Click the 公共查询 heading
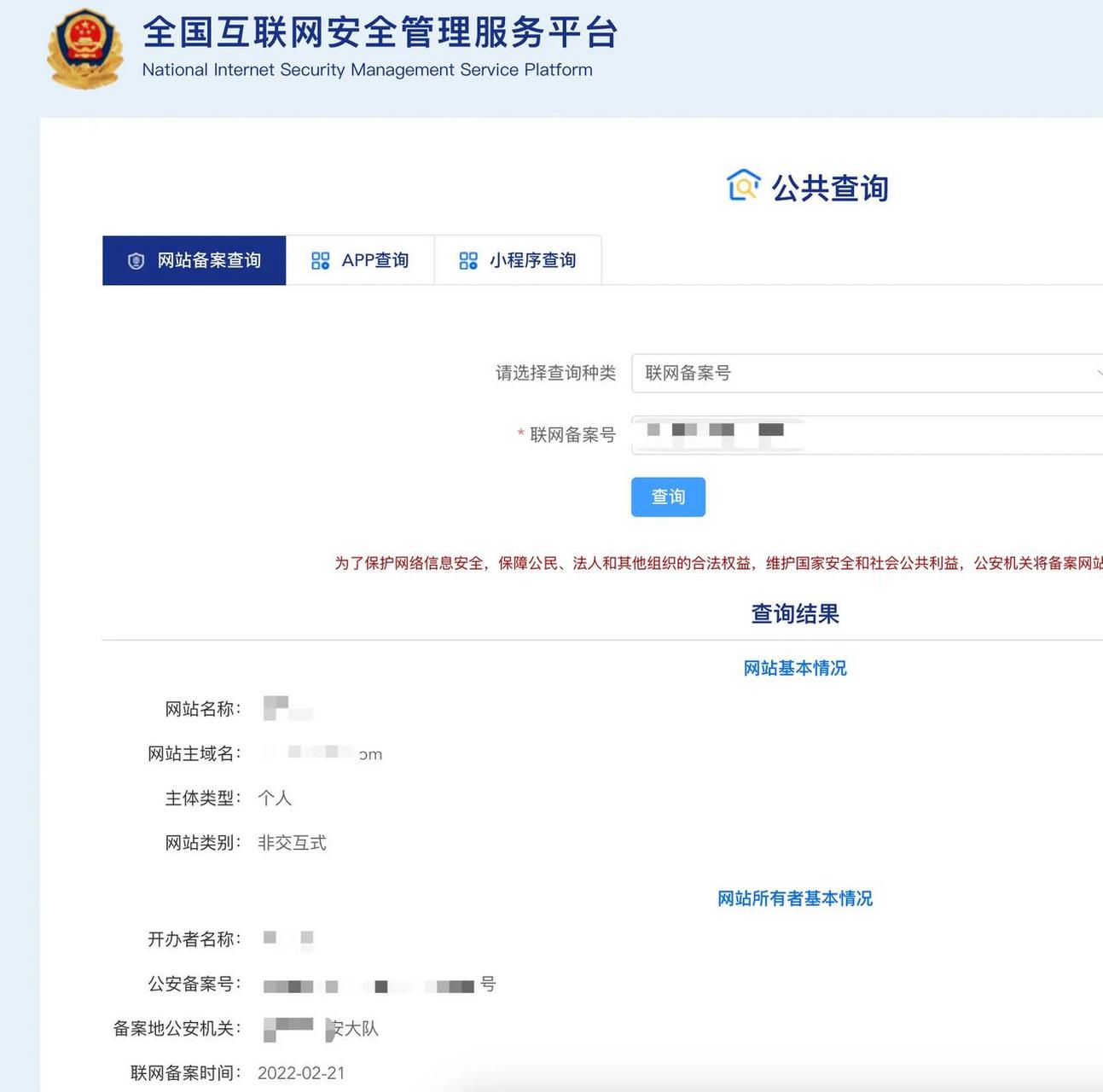This screenshot has width=1103, height=1092. pos(830,188)
